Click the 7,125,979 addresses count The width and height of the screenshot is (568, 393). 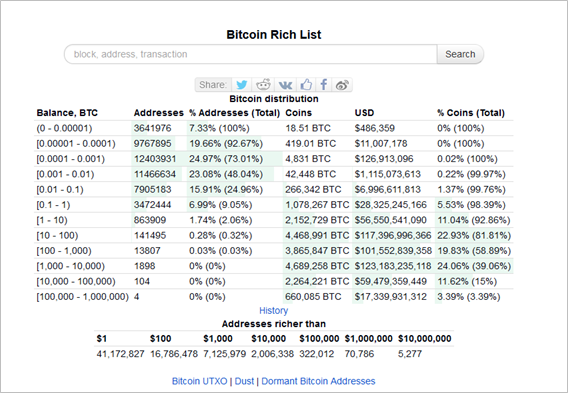pos(225,354)
